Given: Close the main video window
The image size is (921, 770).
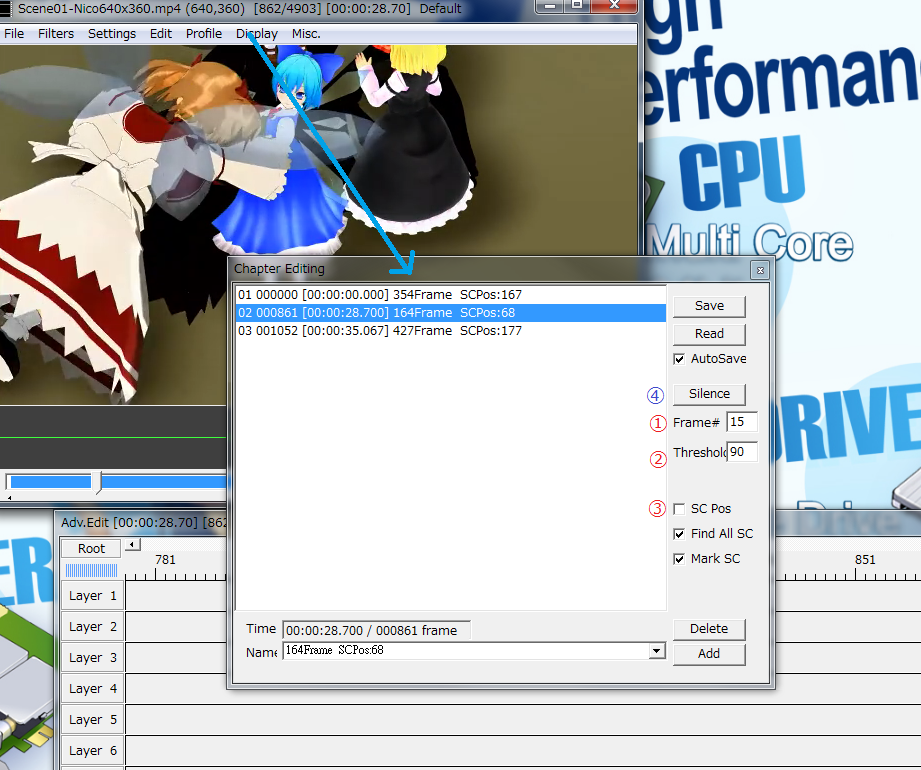Looking at the screenshot, I should [614, 6].
